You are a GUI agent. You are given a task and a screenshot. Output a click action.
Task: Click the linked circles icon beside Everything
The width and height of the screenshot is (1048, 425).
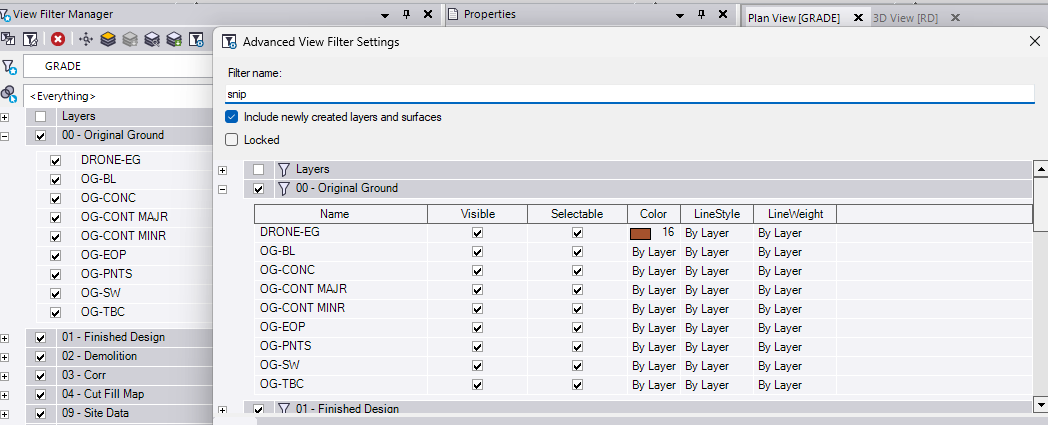(9, 94)
